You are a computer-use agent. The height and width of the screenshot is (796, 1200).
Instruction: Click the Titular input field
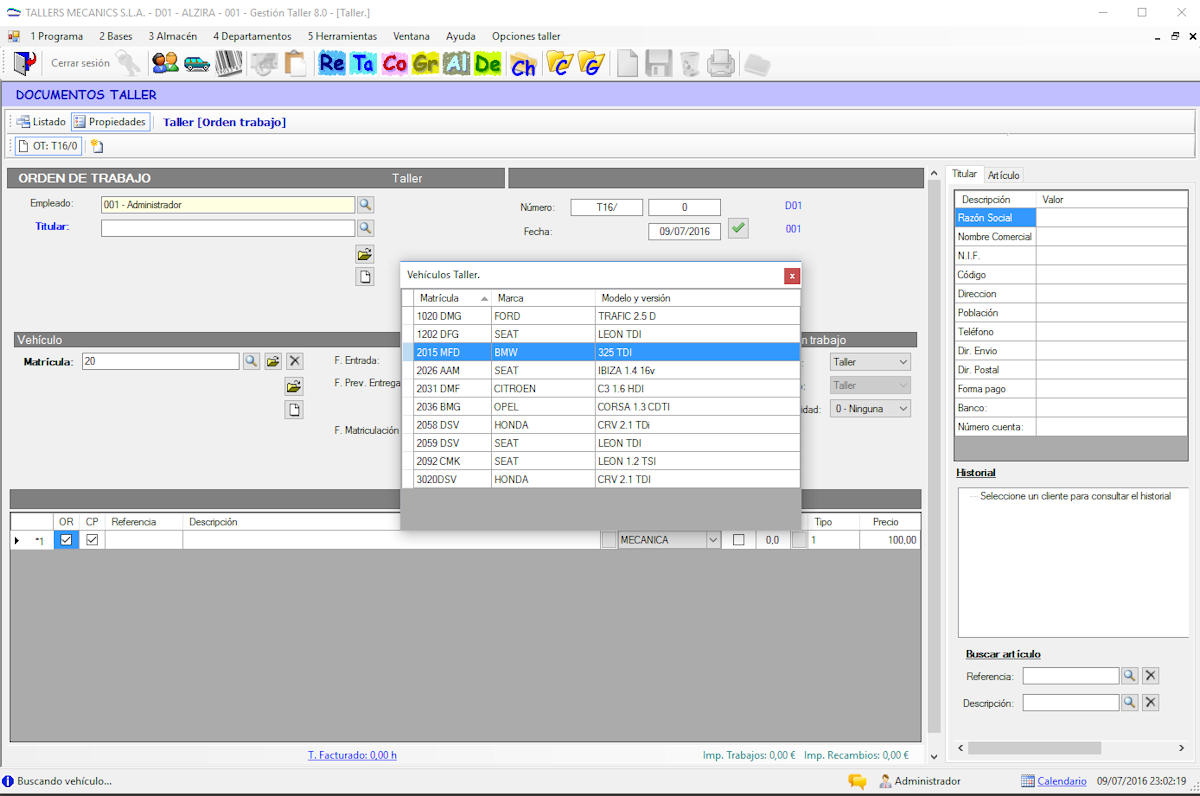(x=228, y=228)
